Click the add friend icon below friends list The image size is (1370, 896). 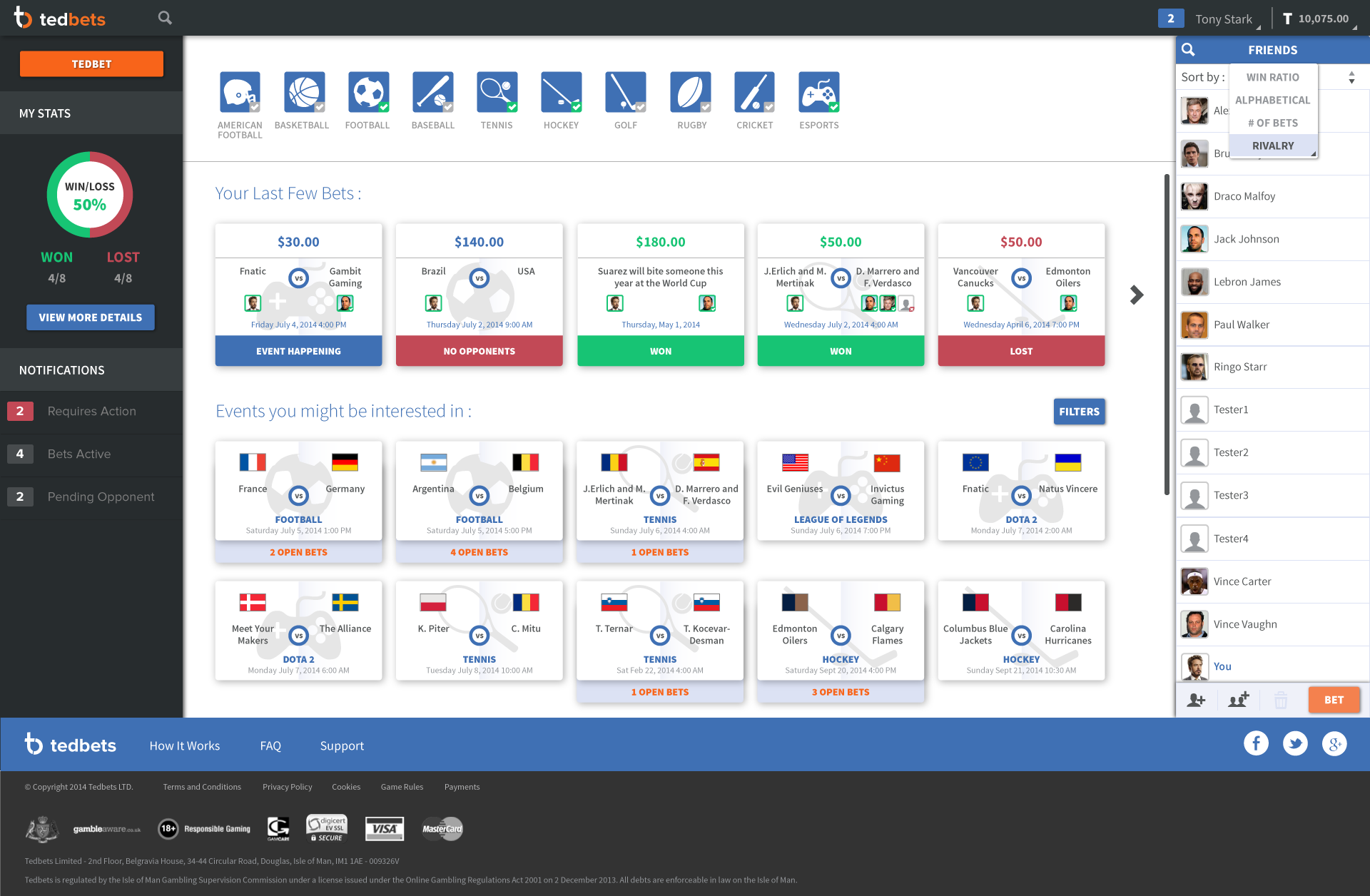pos(1197,700)
